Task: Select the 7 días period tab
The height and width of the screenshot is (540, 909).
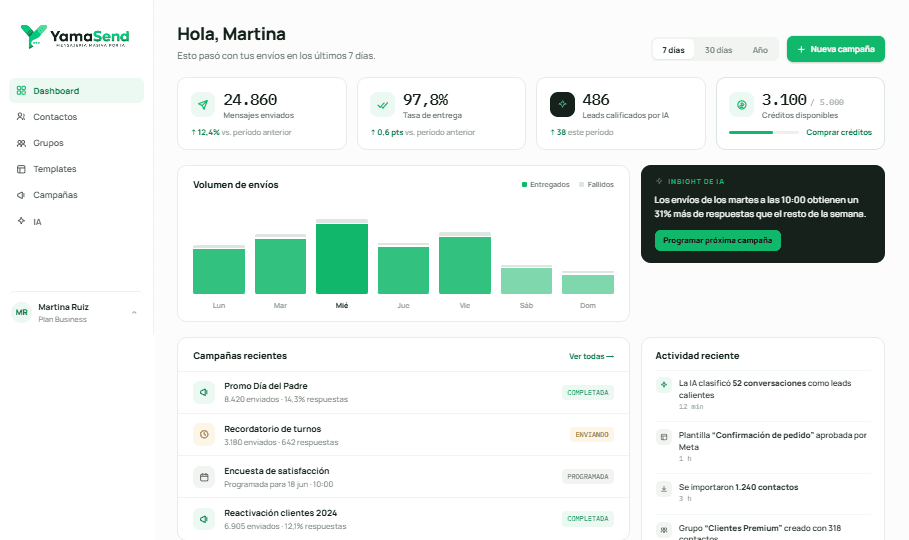Action: 673,50
